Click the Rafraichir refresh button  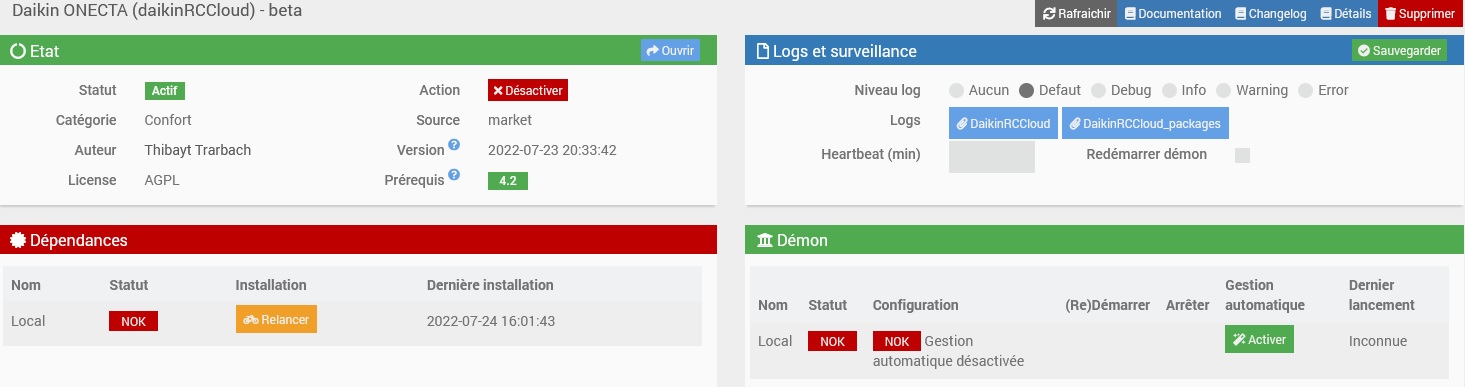click(1076, 14)
